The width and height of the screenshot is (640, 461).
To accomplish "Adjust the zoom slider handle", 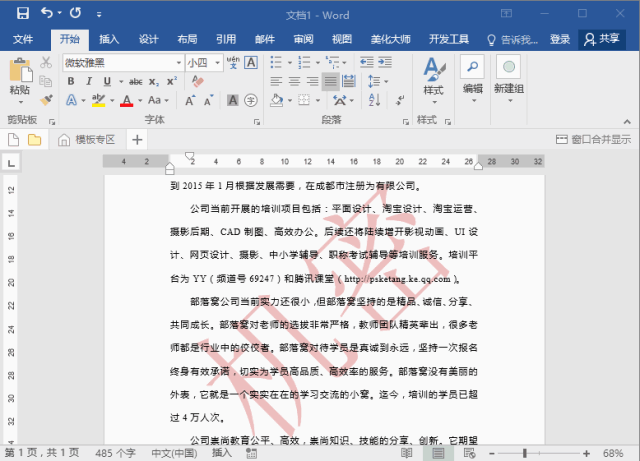I will (525, 453).
